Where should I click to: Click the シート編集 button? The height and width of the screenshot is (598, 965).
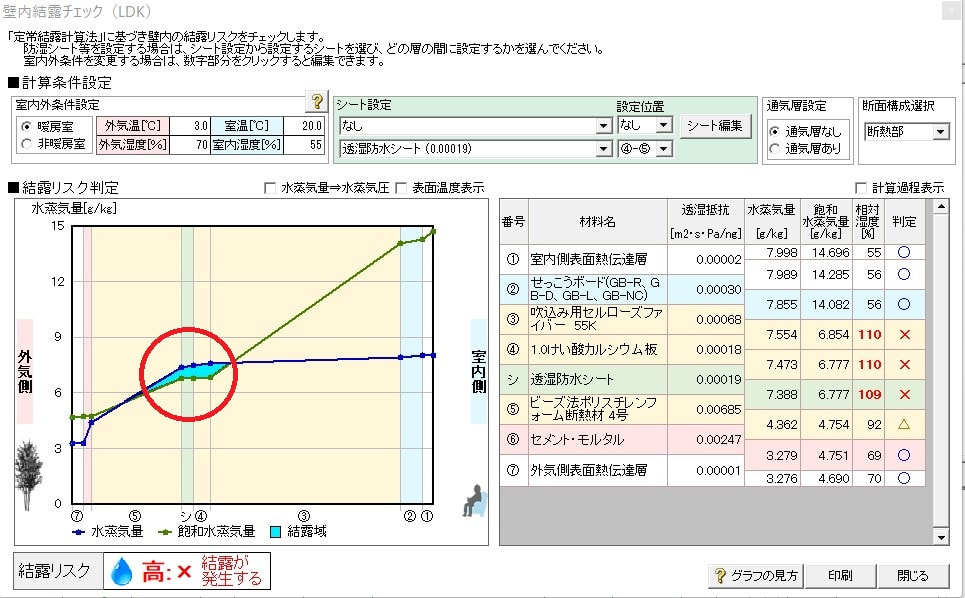tap(715, 126)
